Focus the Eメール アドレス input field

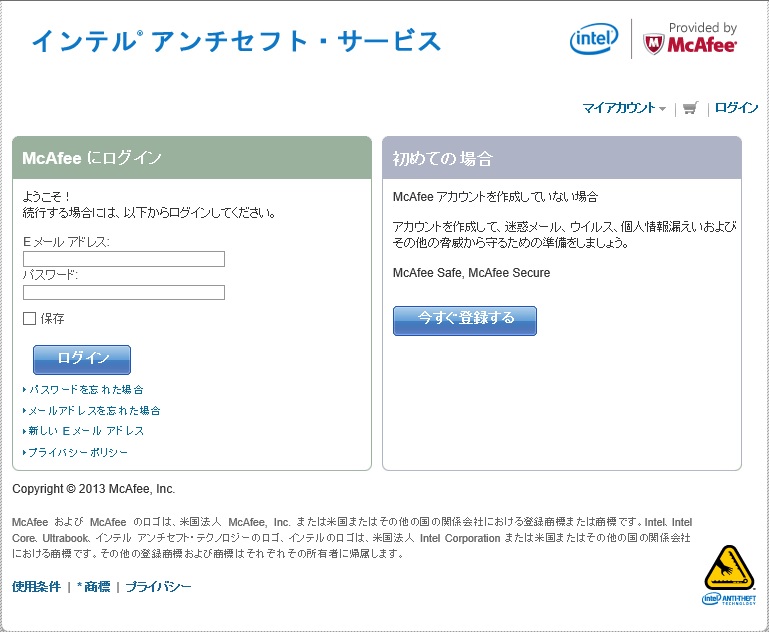(124, 259)
